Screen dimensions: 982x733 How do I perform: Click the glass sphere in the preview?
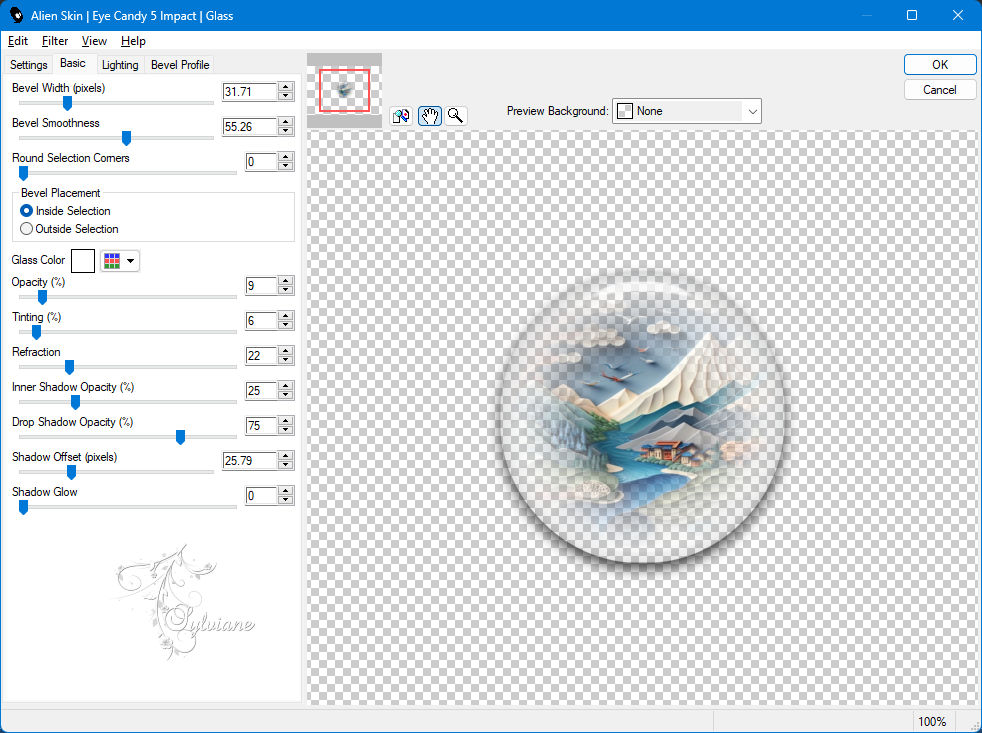(643, 418)
